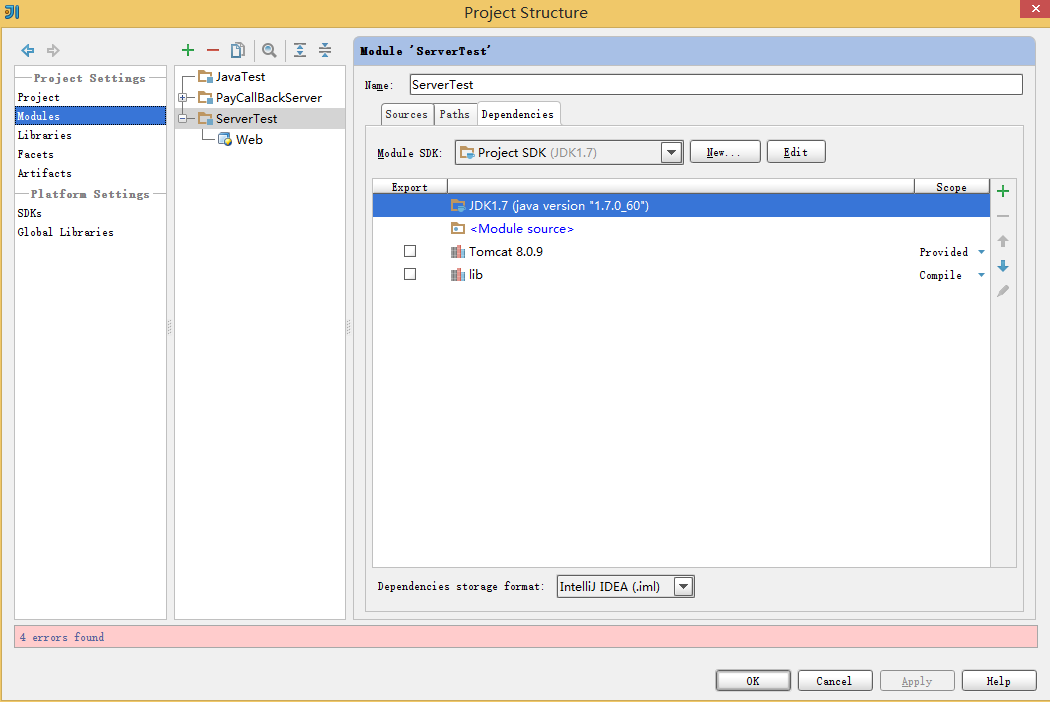Click the collapse all tree icon

point(325,50)
